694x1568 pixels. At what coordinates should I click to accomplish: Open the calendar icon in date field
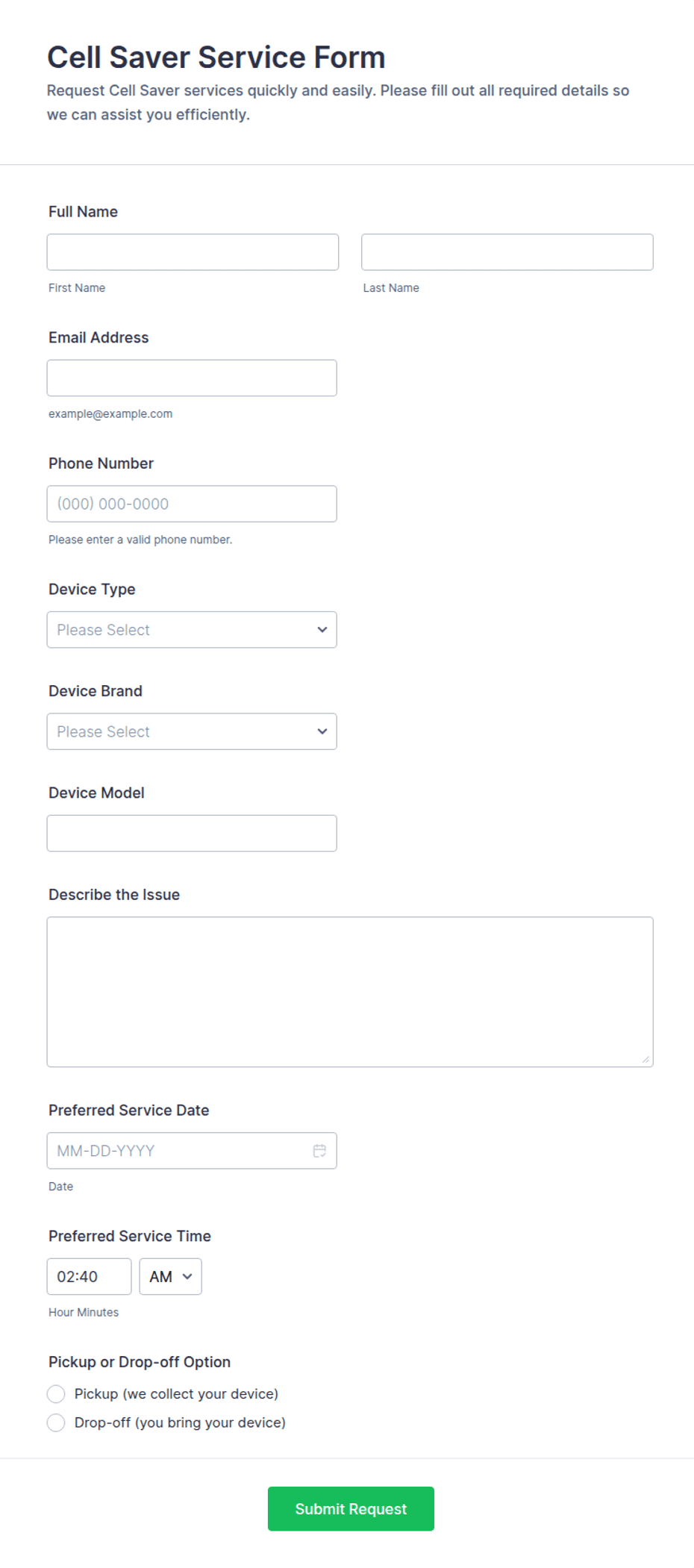tap(319, 1151)
